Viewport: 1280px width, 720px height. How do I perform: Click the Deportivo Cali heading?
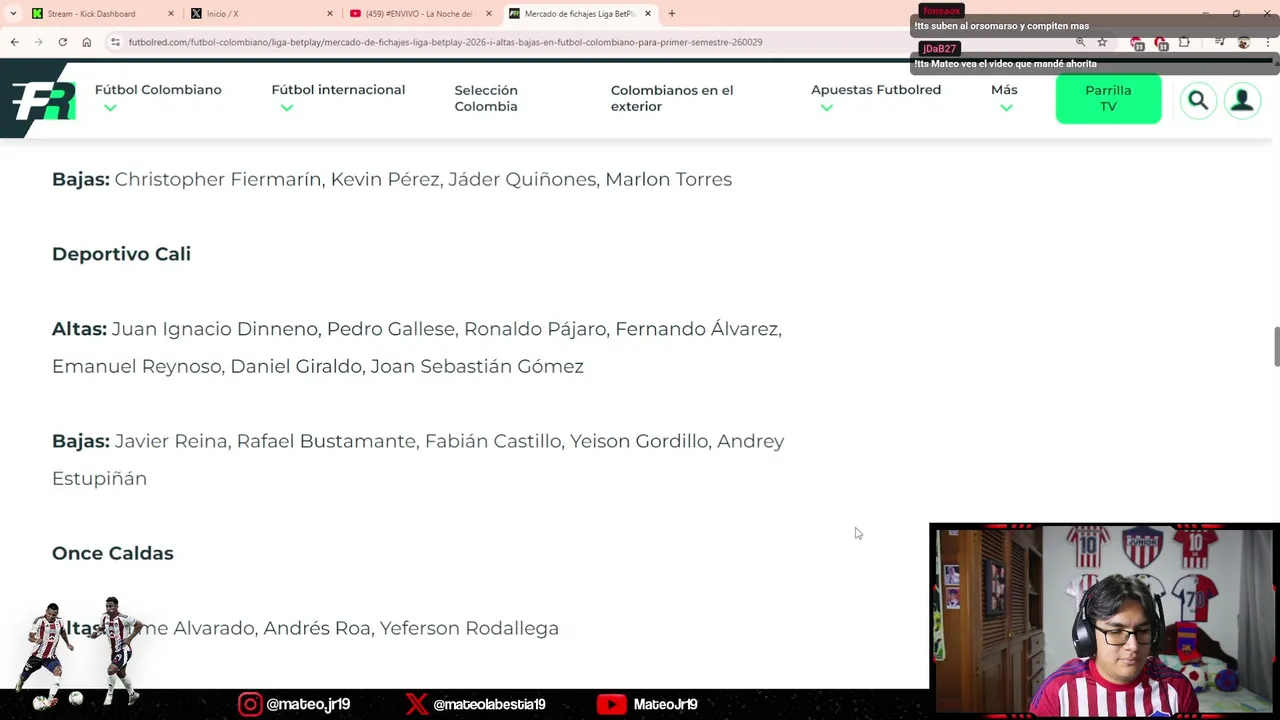(121, 254)
